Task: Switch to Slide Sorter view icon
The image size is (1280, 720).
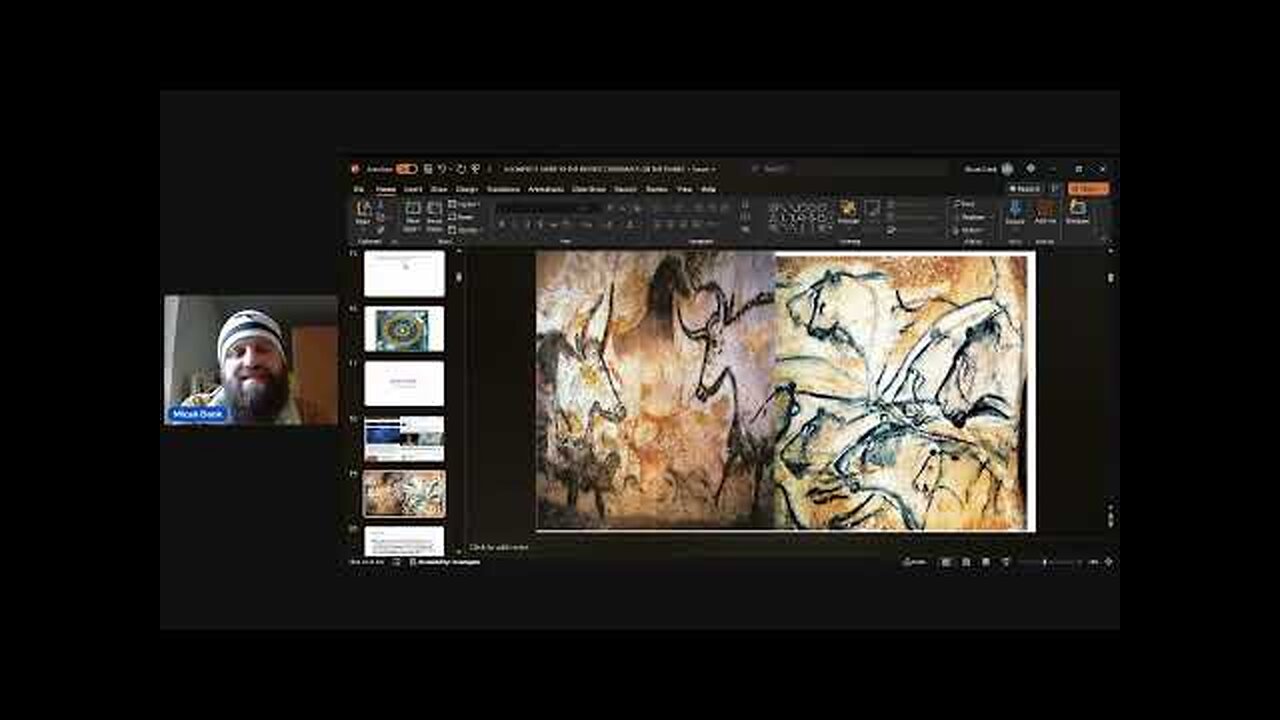Action: (966, 562)
